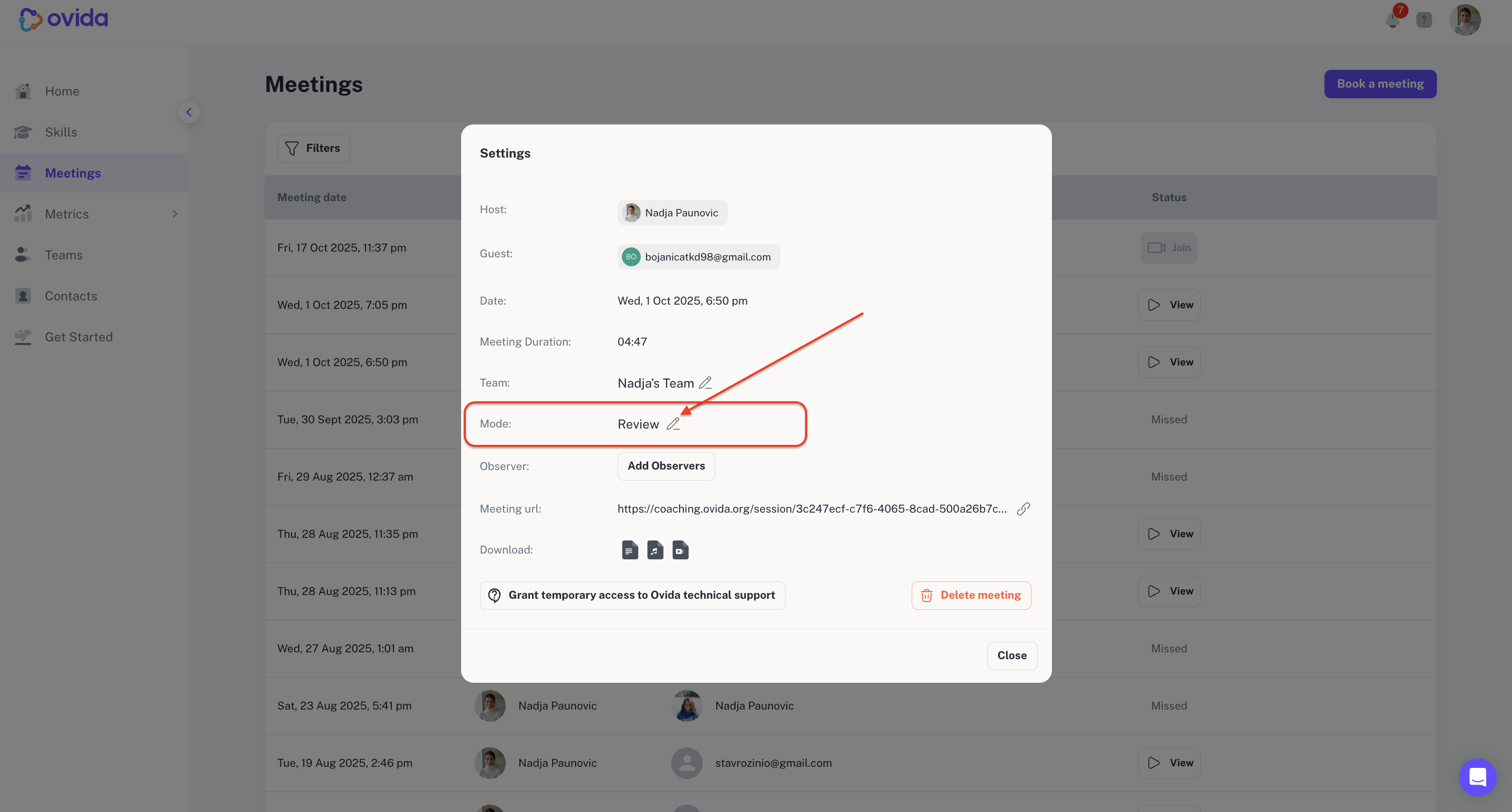The image size is (1512, 812).
Task: Click the Contacts person icon
Action: pos(23,295)
